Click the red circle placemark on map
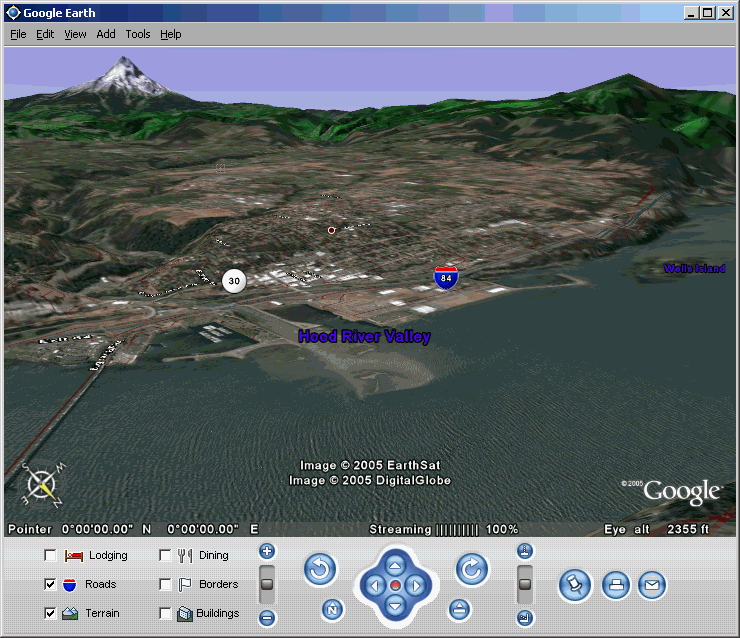The width and height of the screenshot is (740, 638). tap(331, 230)
